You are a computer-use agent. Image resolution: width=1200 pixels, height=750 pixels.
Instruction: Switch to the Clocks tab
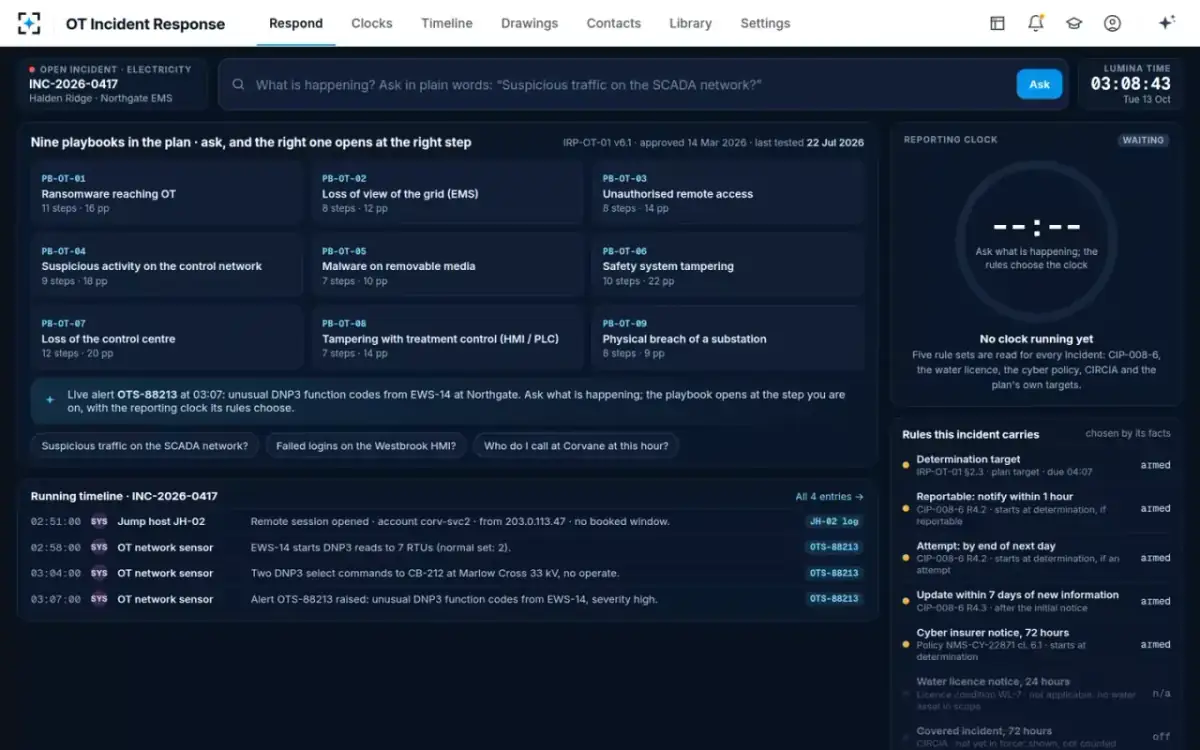coord(372,23)
